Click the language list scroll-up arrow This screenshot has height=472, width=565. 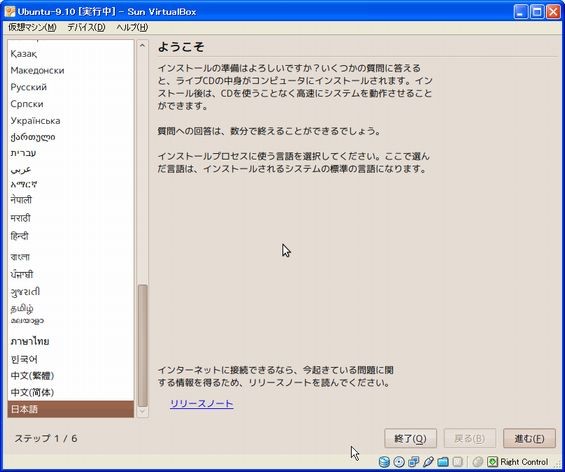click(142, 45)
